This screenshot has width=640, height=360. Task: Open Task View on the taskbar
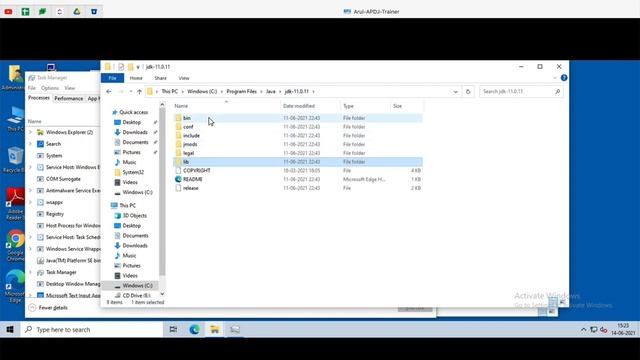(x=173, y=329)
